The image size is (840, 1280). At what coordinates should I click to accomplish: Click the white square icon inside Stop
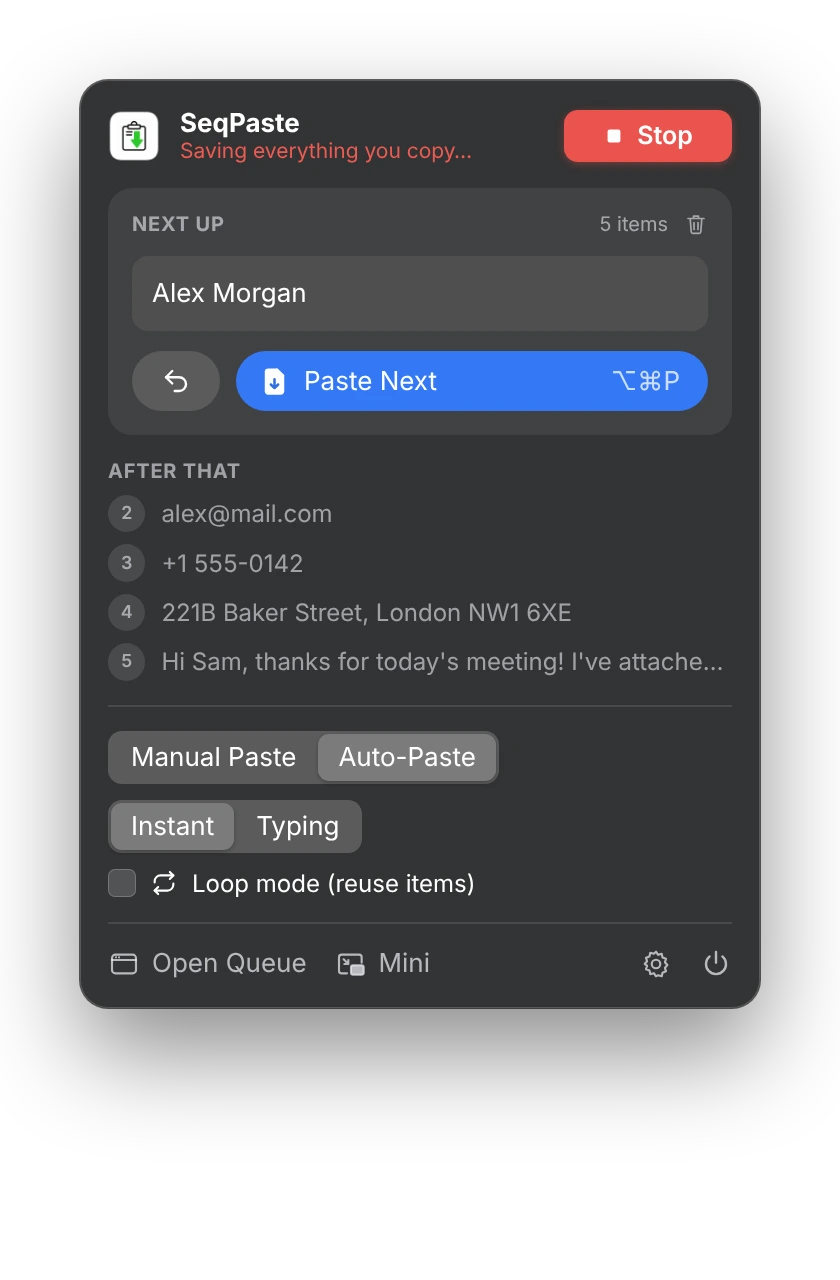point(614,136)
